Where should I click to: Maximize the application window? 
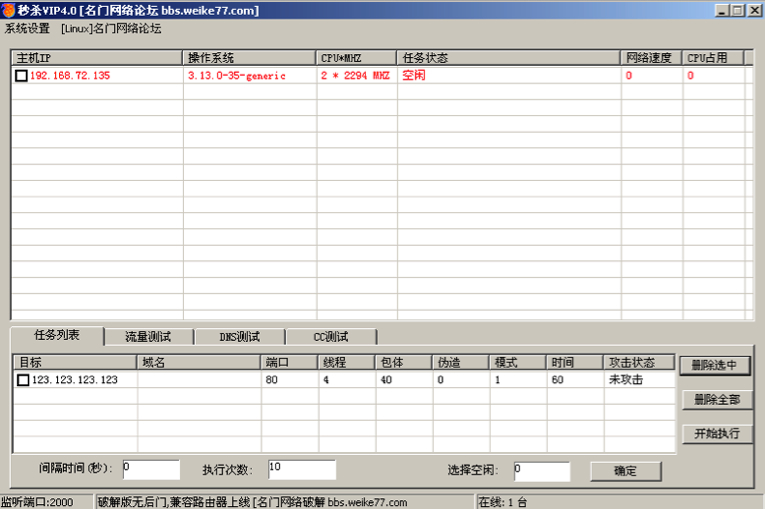click(x=738, y=10)
